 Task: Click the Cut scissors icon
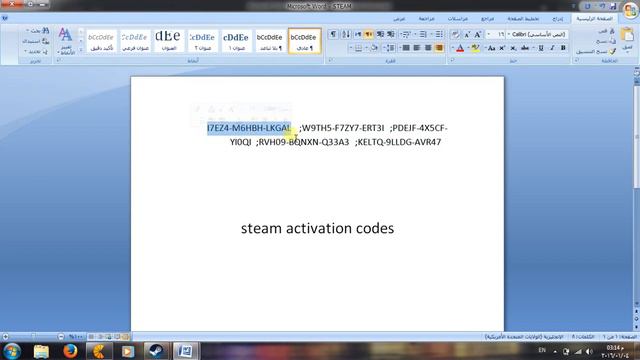click(611, 31)
